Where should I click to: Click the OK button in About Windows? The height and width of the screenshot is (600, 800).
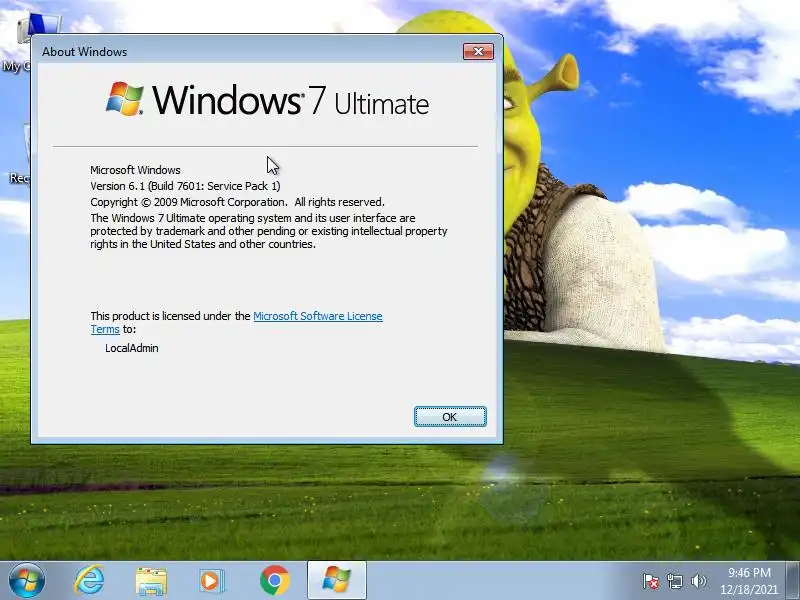point(450,417)
